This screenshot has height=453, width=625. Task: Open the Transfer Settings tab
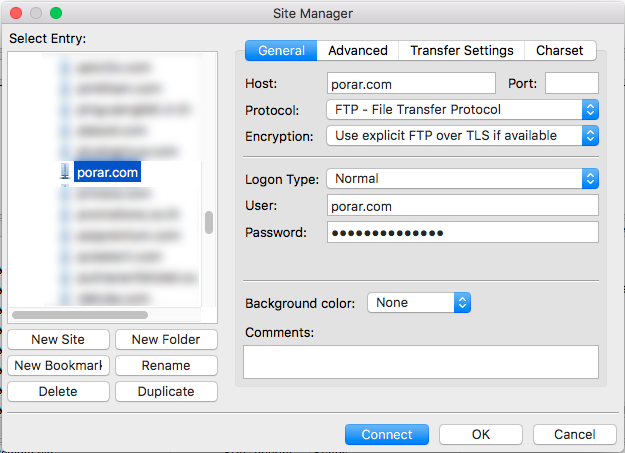click(x=461, y=50)
